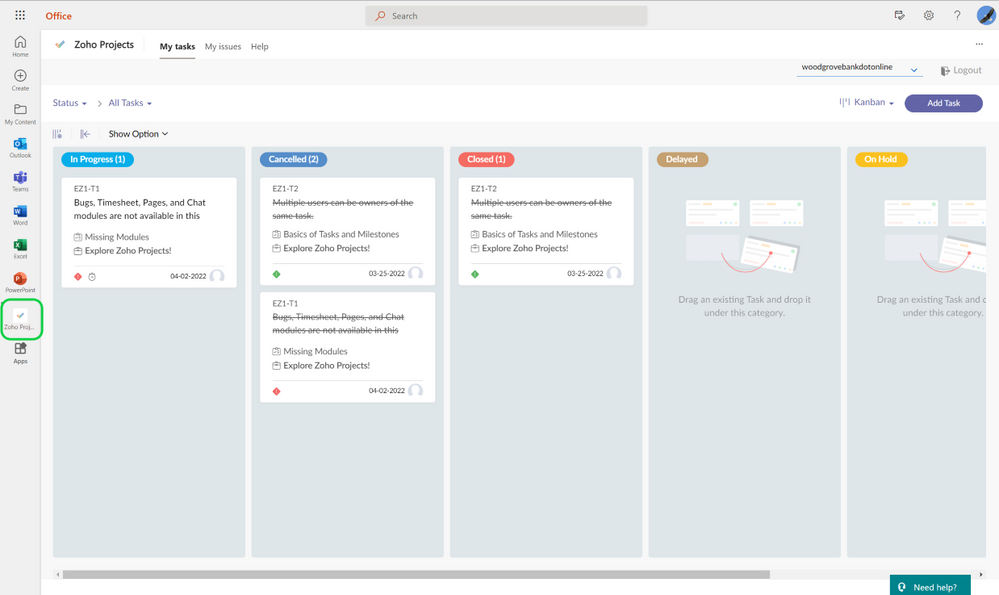Click the column customization icon
Viewport: 999px width, 595px height.
(x=57, y=134)
